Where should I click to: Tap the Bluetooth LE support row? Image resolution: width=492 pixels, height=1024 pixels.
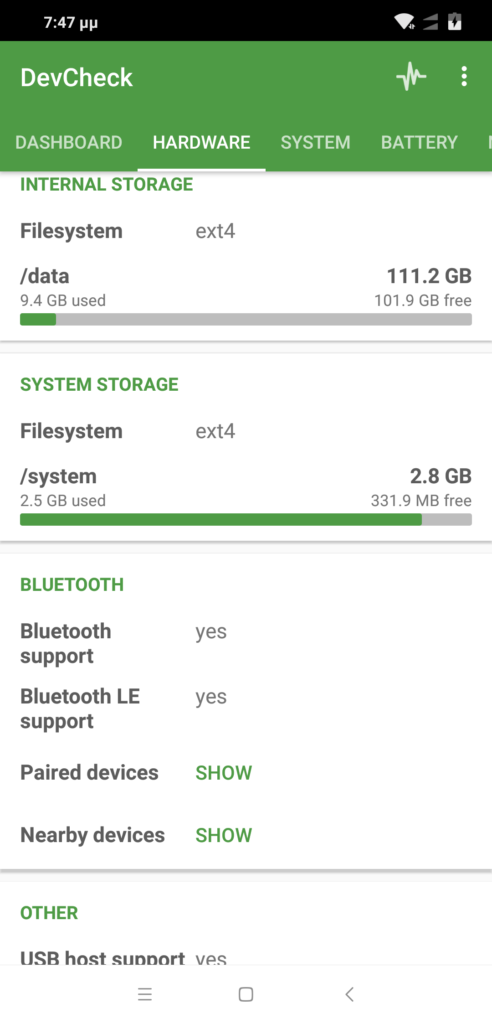tap(246, 709)
